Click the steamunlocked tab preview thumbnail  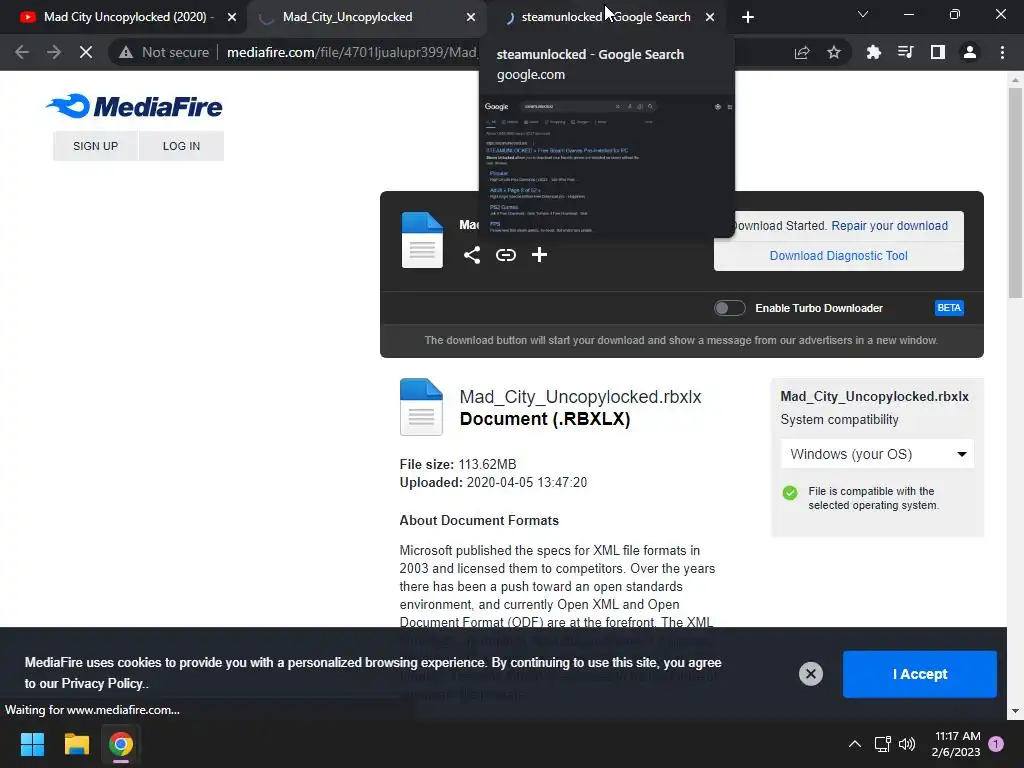(x=607, y=166)
